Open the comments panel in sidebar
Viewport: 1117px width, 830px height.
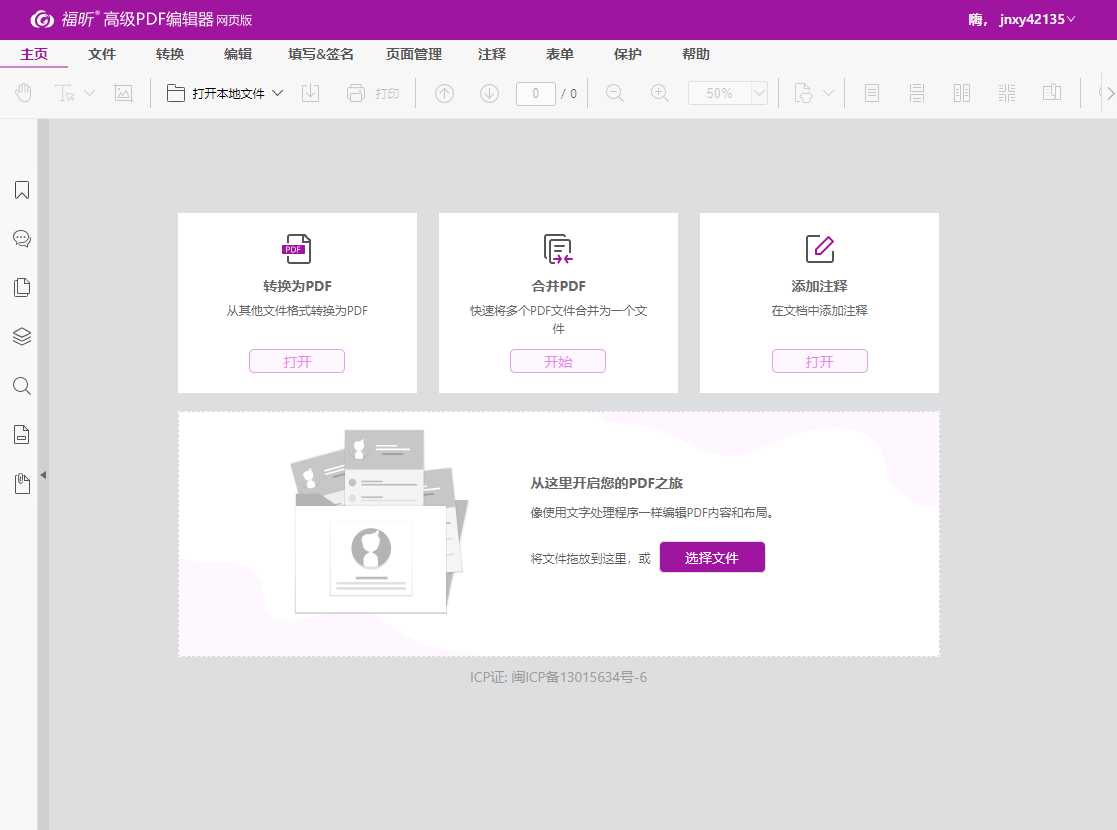[x=21, y=239]
